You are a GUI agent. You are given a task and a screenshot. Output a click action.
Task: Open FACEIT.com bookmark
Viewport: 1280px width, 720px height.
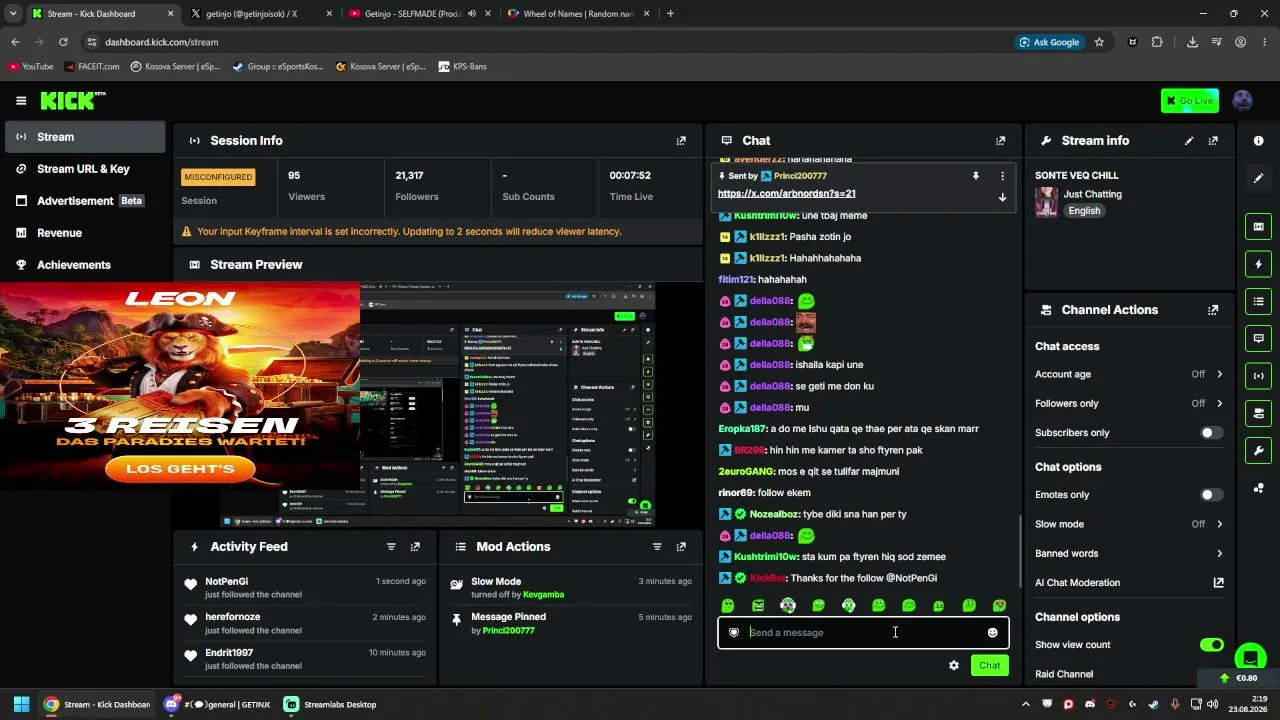tap(91, 67)
